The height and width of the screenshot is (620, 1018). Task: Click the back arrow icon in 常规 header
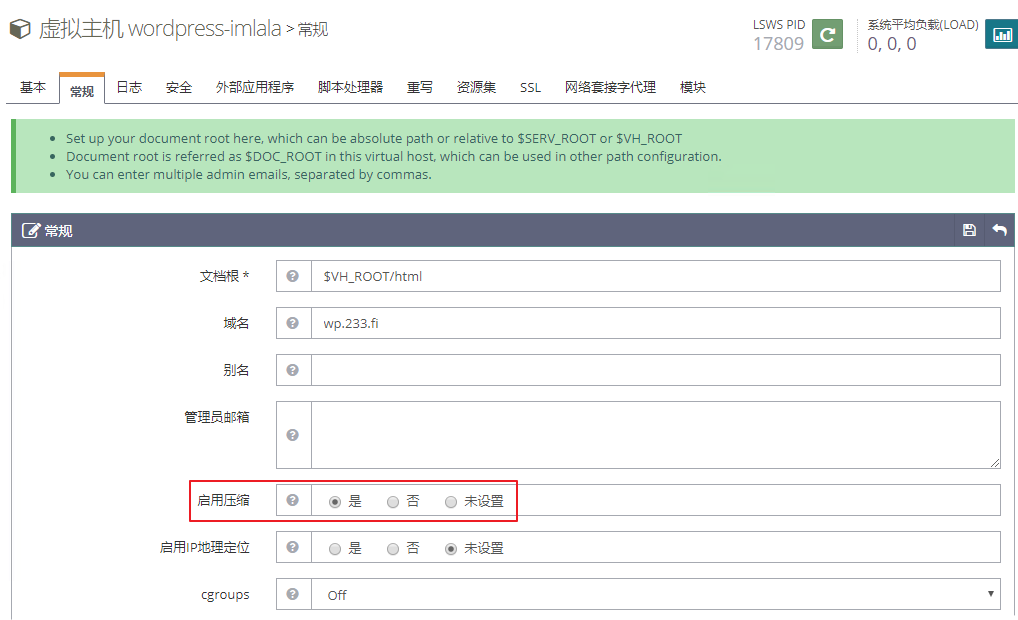click(1000, 230)
